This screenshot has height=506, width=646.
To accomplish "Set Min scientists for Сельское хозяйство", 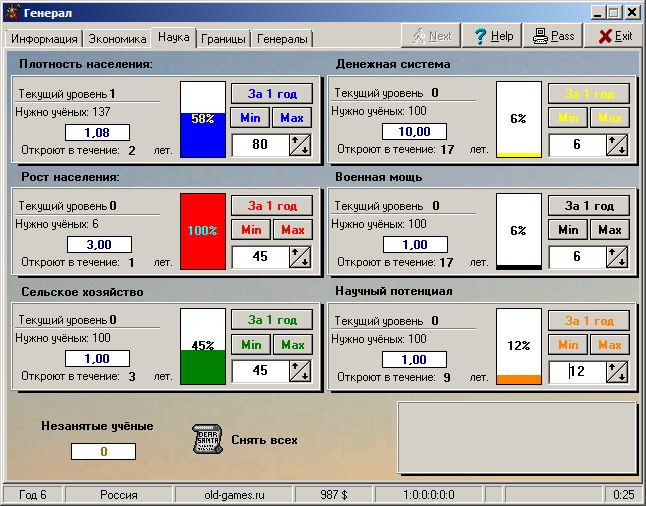I will pyautogui.click(x=251, y=344).
